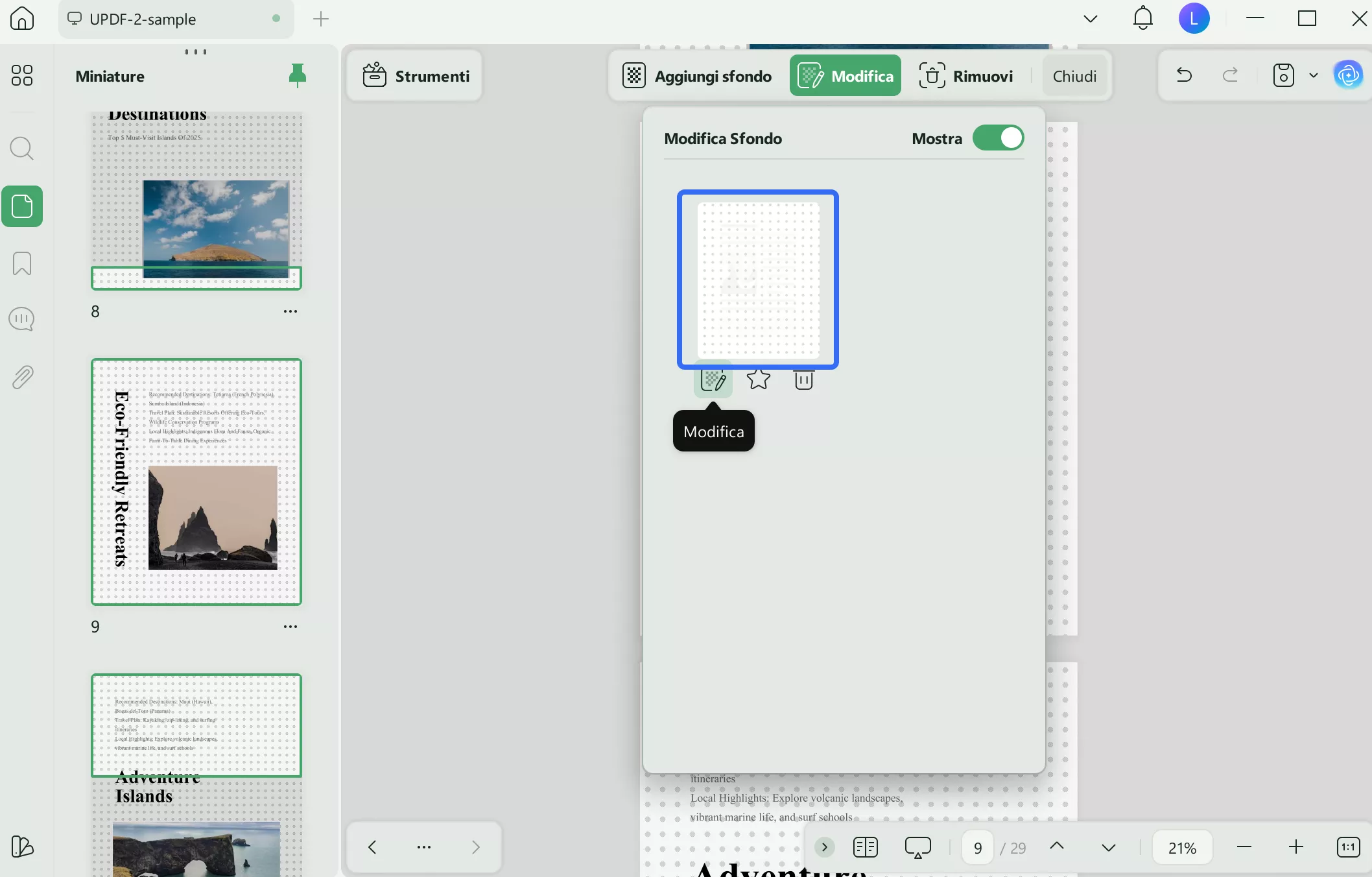The image size is (1372, 877).
Task: Click the star favorite icon under background
Action: (758, 379)
